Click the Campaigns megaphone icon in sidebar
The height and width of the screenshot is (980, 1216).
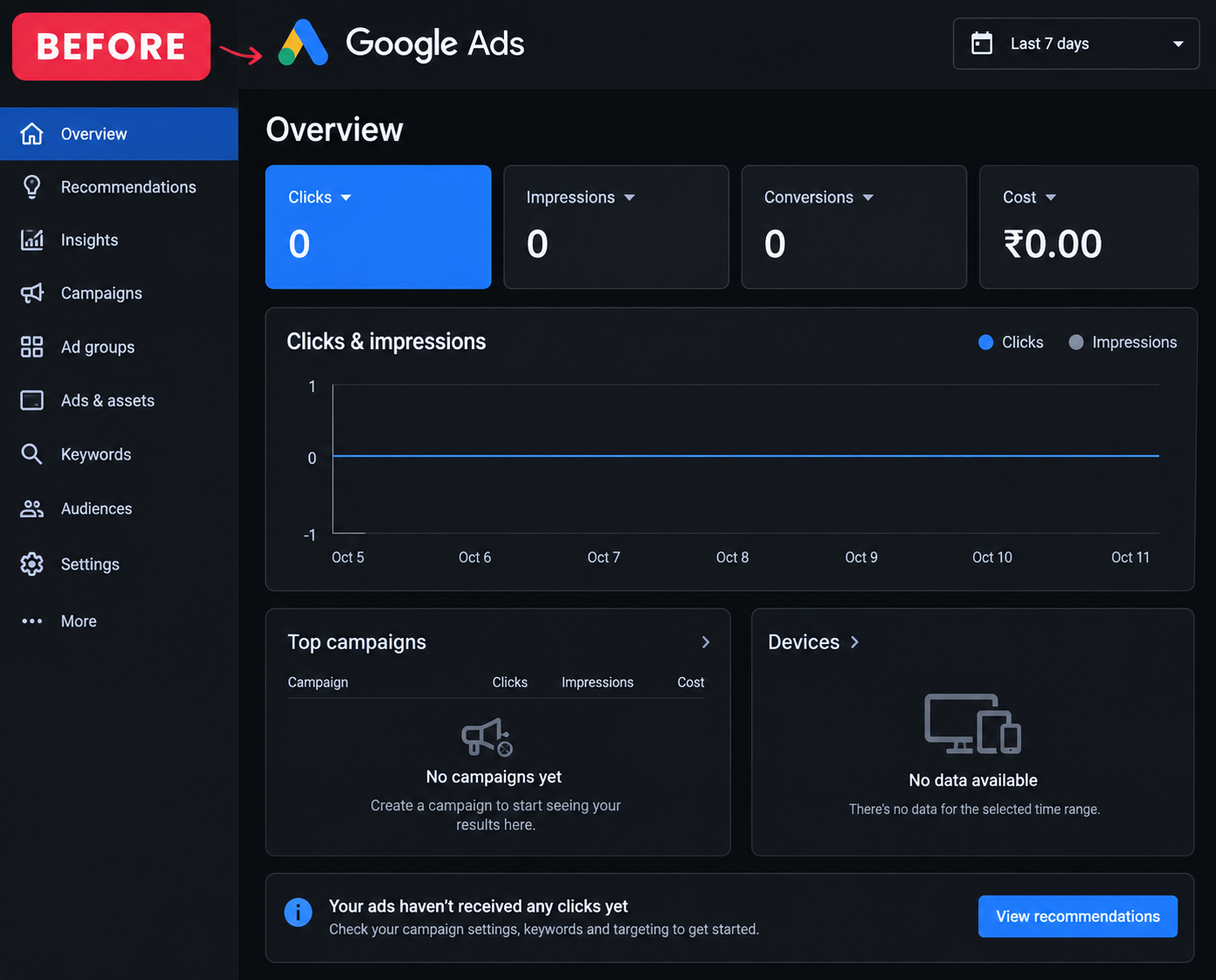click(x=32, y=293)
